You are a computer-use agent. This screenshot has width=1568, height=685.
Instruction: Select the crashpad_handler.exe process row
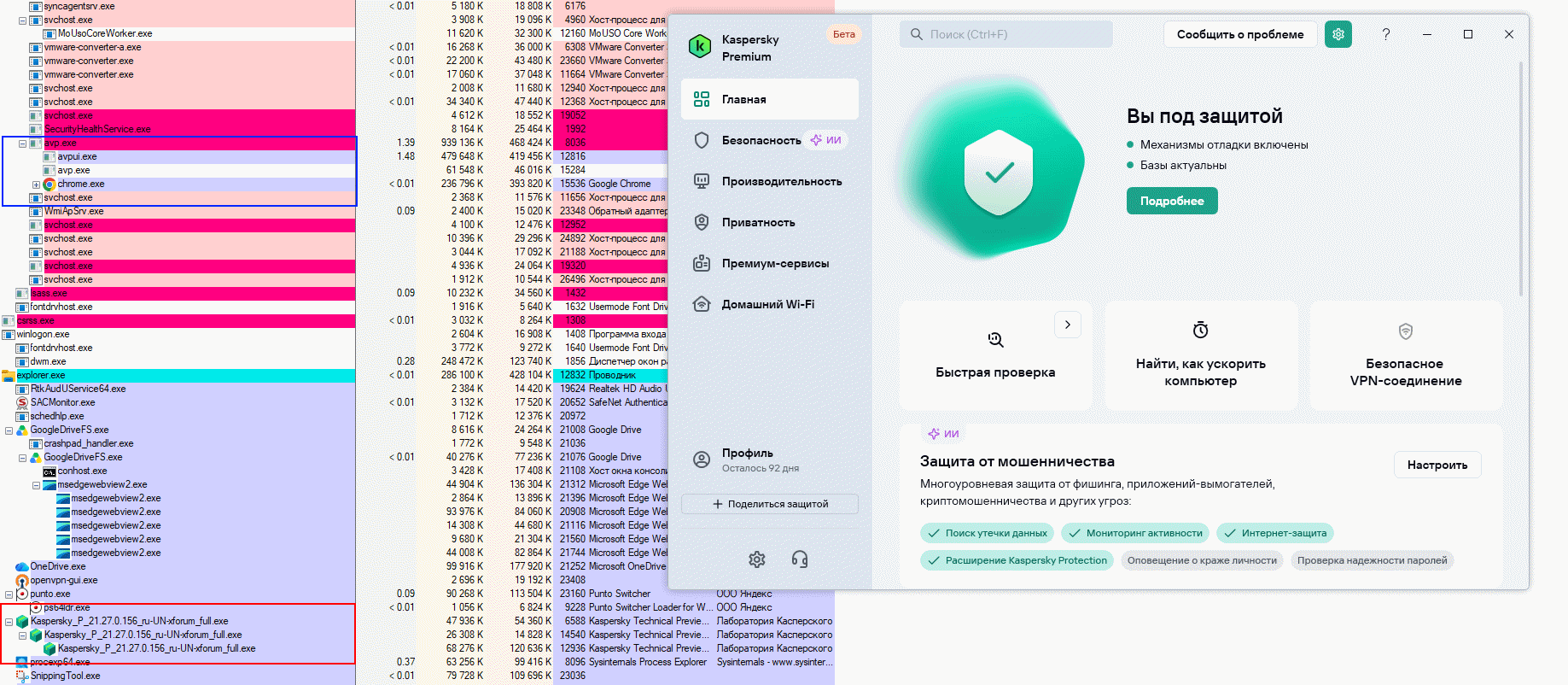tap(178, 443)
